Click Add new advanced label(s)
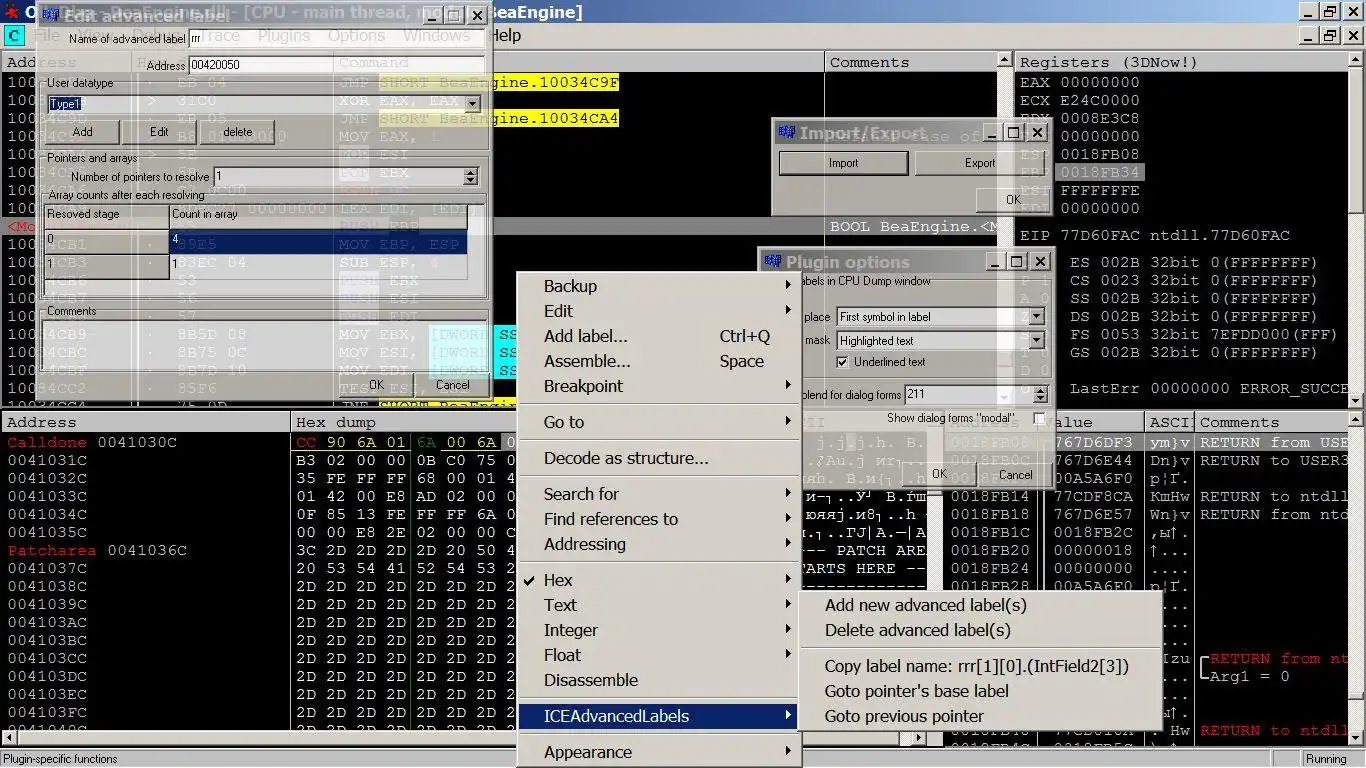 980,605
